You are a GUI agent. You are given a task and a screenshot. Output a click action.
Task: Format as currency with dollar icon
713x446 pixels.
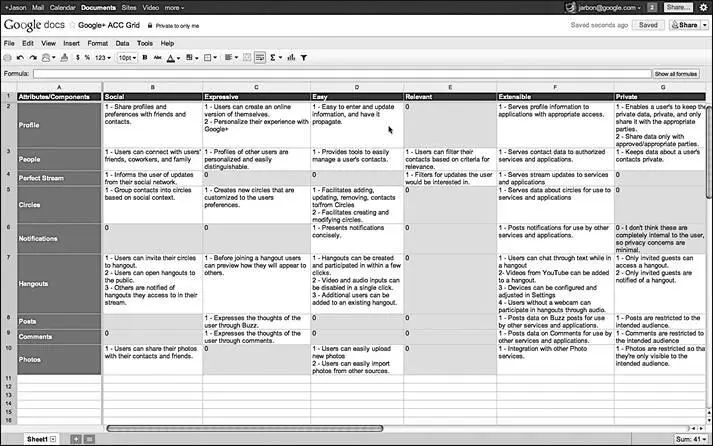pos(77,58)
